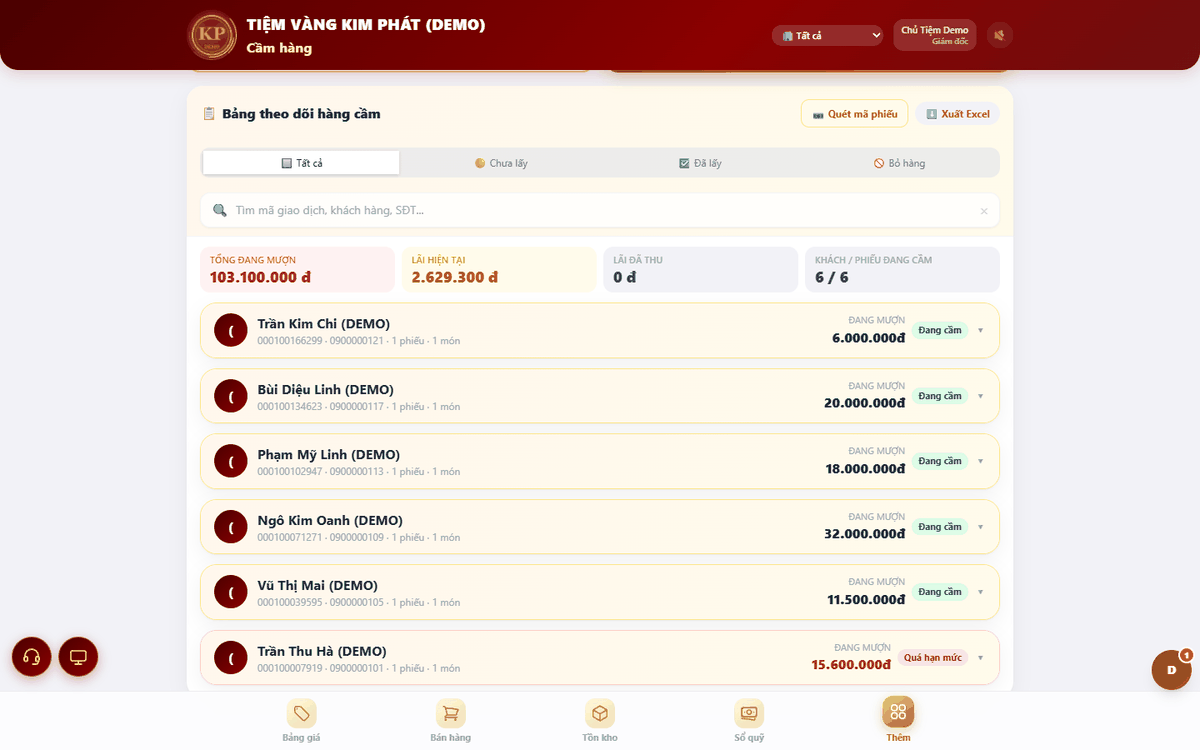Select the Bỏ hàng filter tab
Image resolution: width=1200 pixels, height=750 pixels.
click(899, 163)
